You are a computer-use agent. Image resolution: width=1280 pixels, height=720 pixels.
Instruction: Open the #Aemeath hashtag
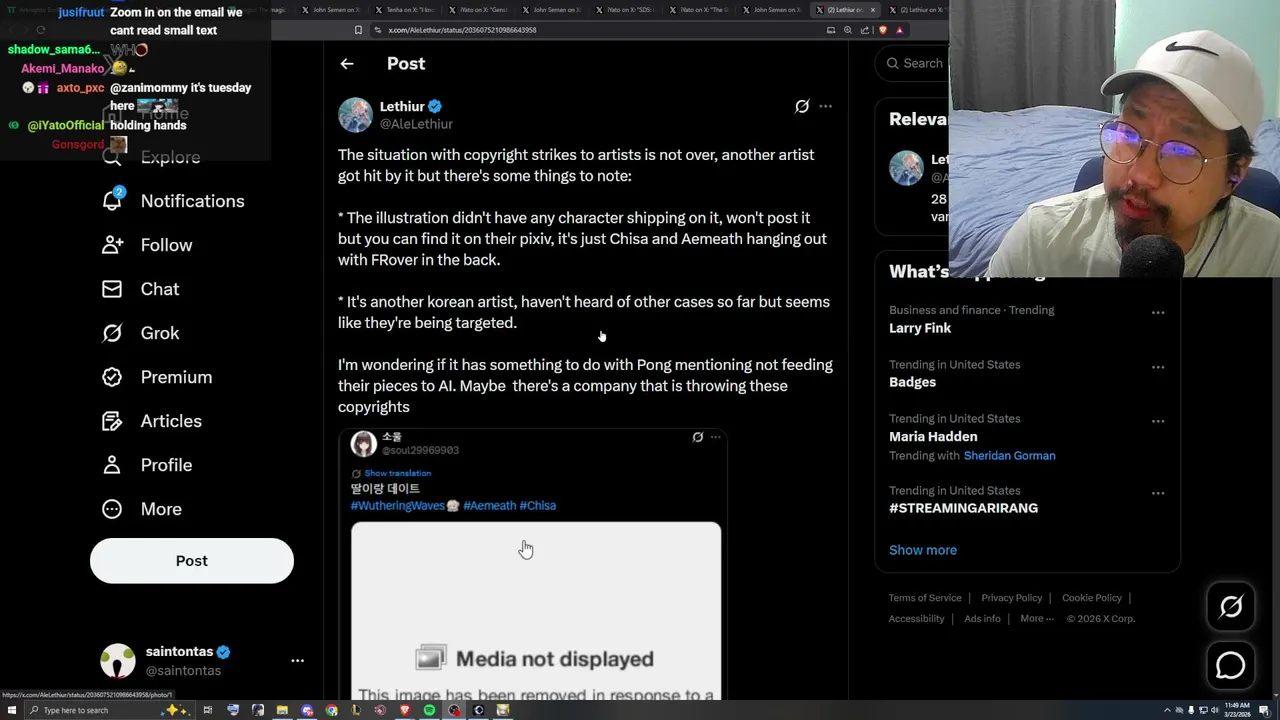(x=490, y=506)
